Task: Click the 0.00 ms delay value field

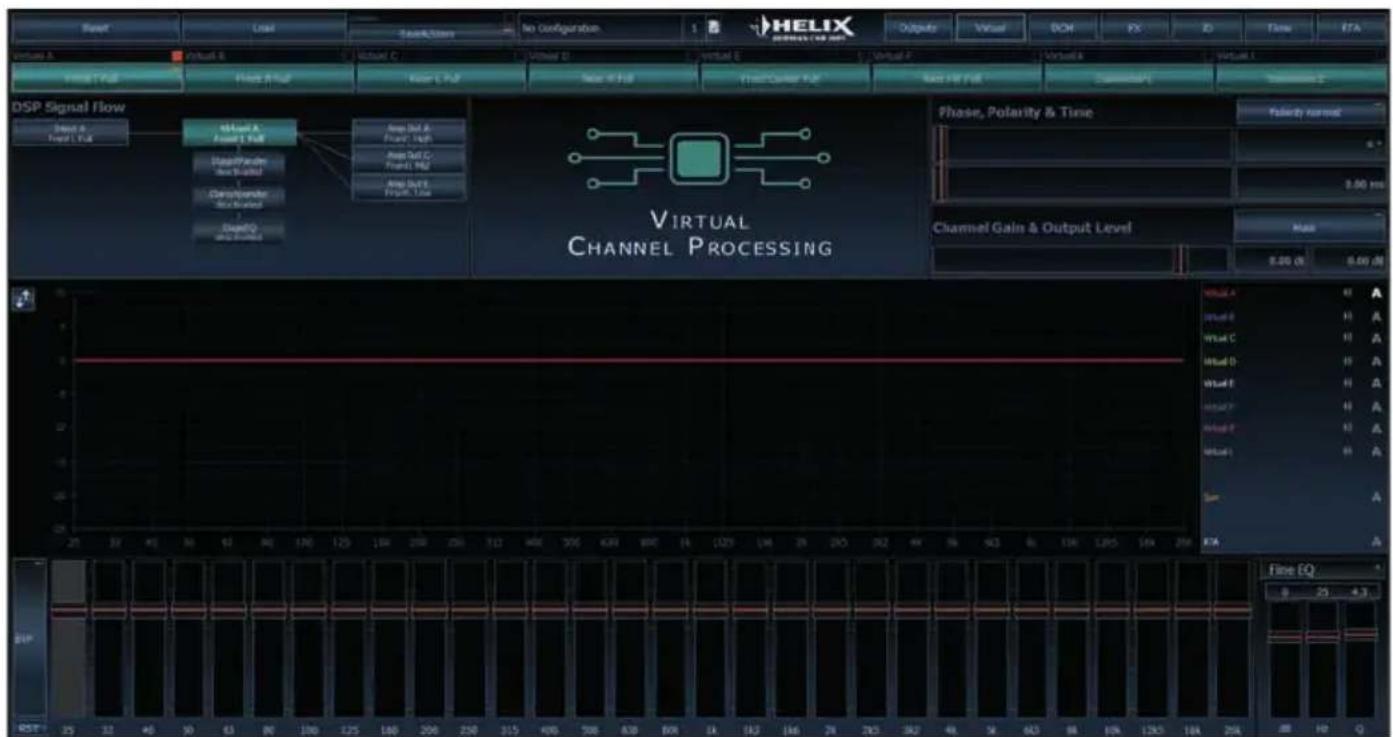Action: [x=1311, y=184]
